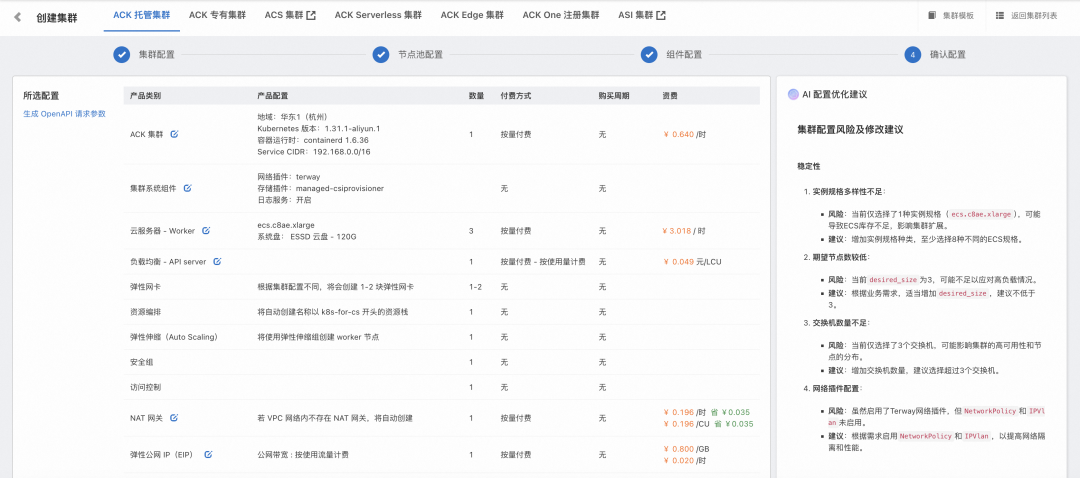Edit the NAT 网关 configuration
Viewport: 1080px width, 478px height.
click(174, 417)
